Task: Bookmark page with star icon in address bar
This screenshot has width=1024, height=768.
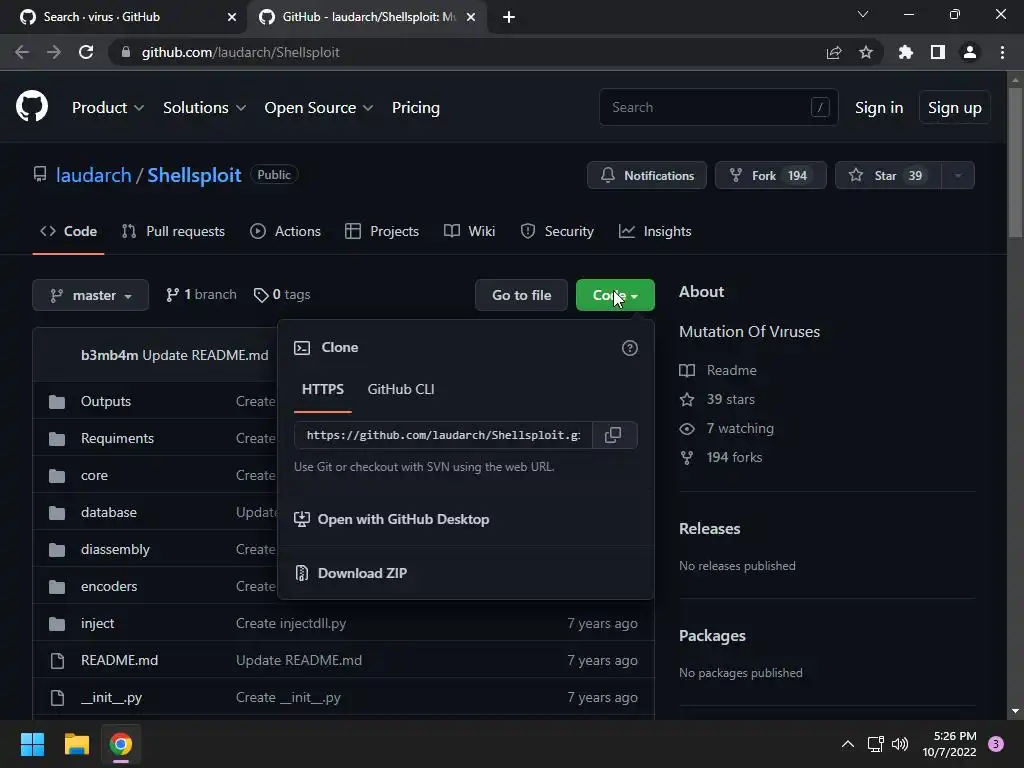Action: (866, 52)
